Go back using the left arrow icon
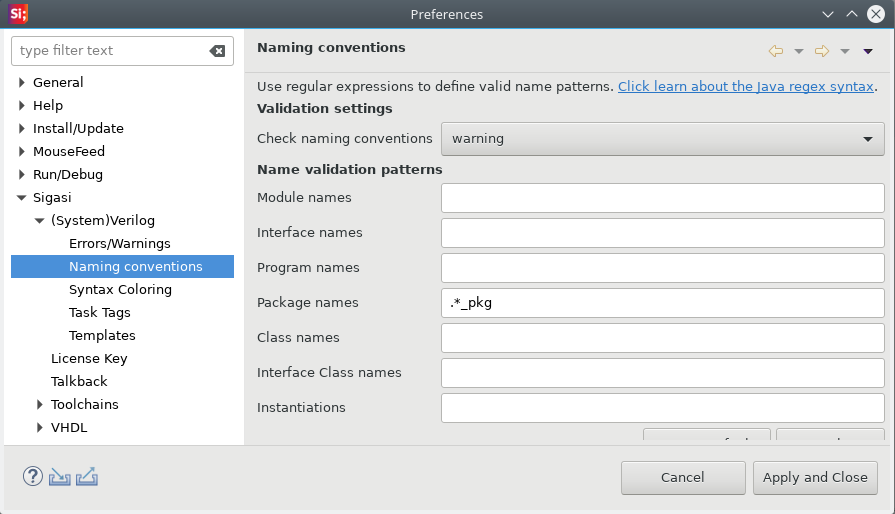This screenshot has width=895, height=514. (776, 51)
